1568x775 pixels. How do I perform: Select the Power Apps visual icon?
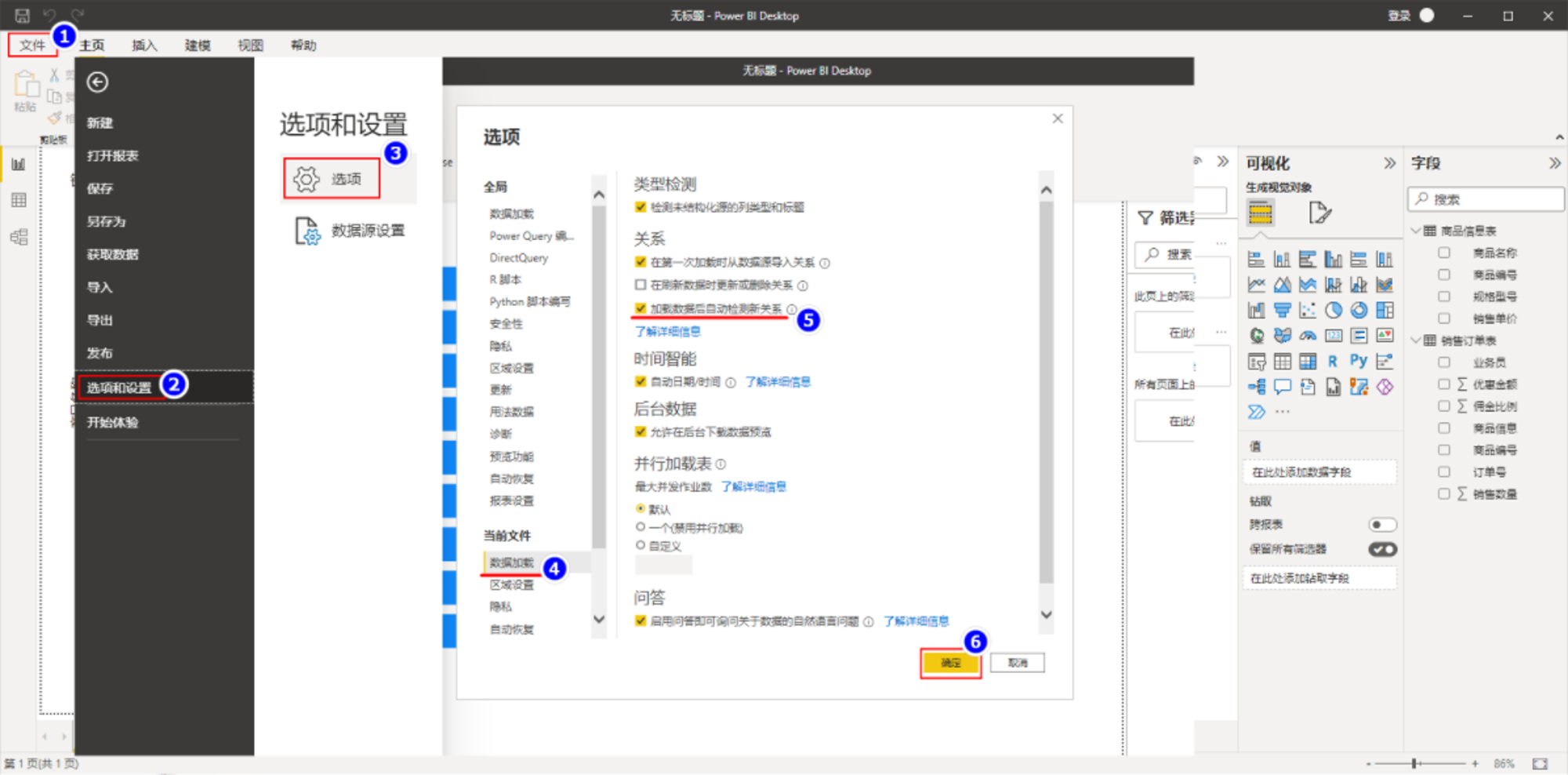[1385, 387]
